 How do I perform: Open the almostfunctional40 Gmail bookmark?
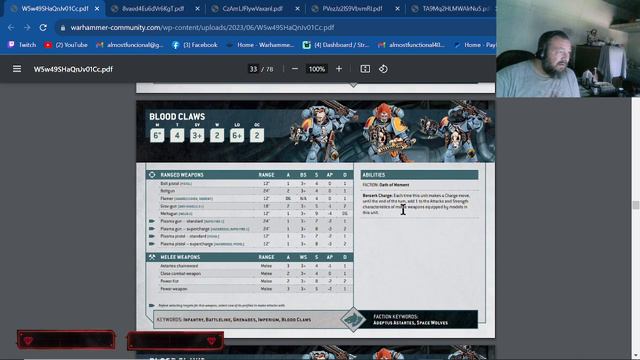point(411,45)
